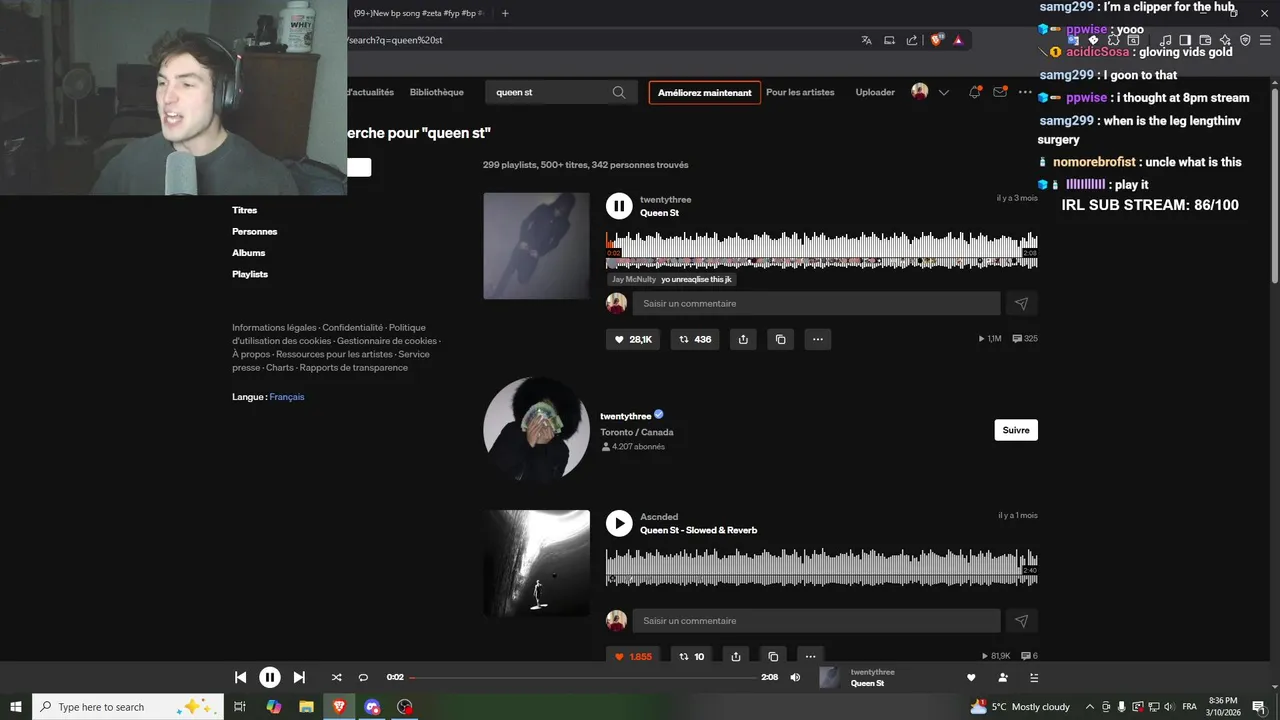Open the header three-dots more menu
The image size is (1280, 720).
(x=1025, y=92)
